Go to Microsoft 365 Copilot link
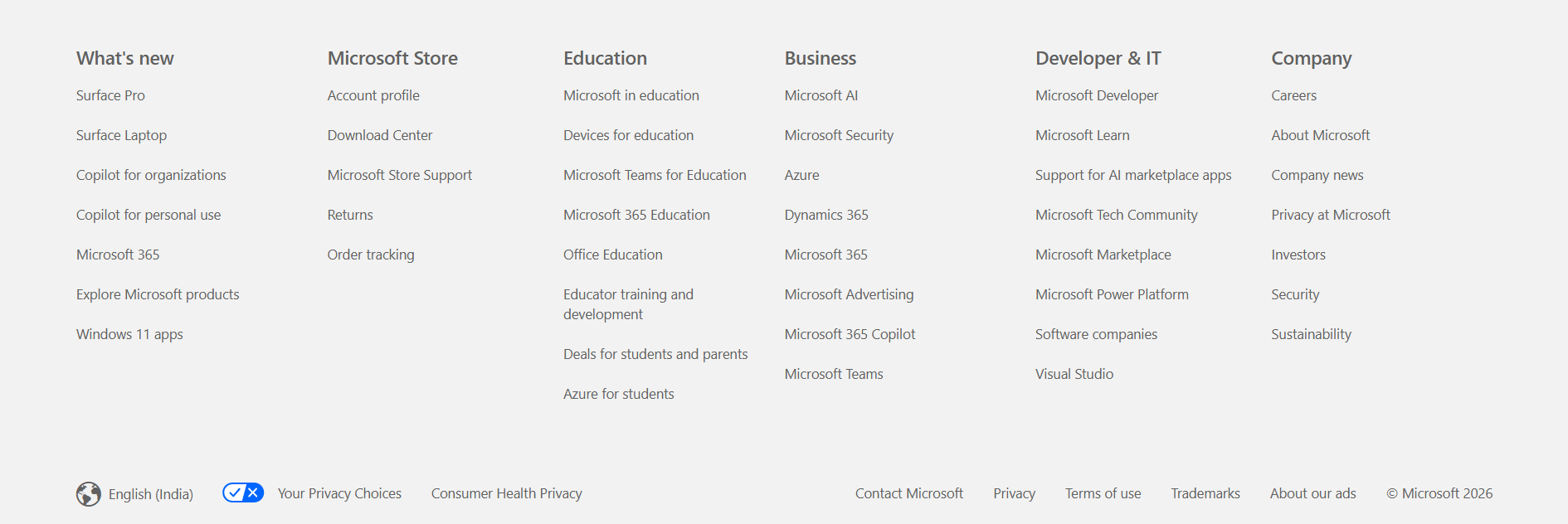This screenshot has height=524, width=1568. (x=850, y=334)
